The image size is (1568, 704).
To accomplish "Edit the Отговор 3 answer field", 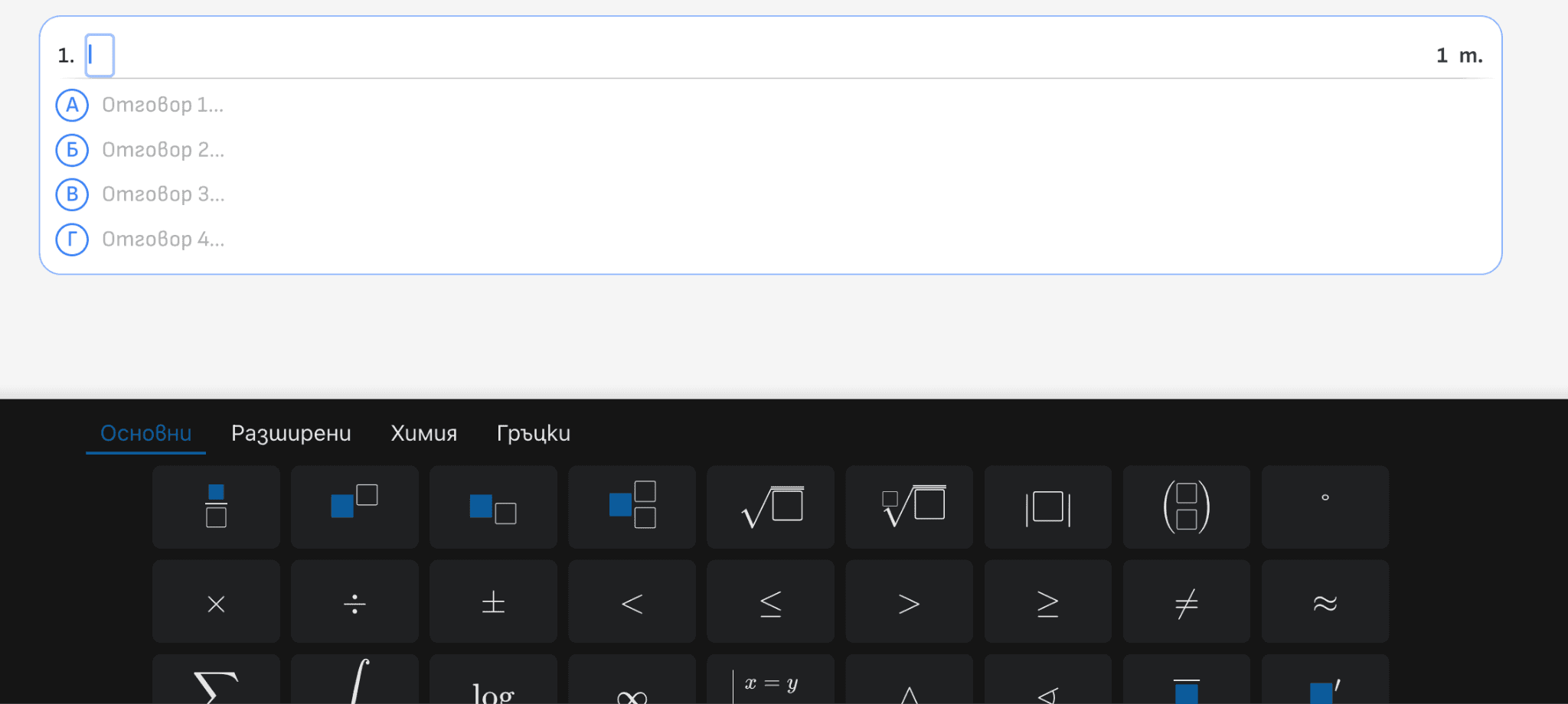I will [163, 194].
